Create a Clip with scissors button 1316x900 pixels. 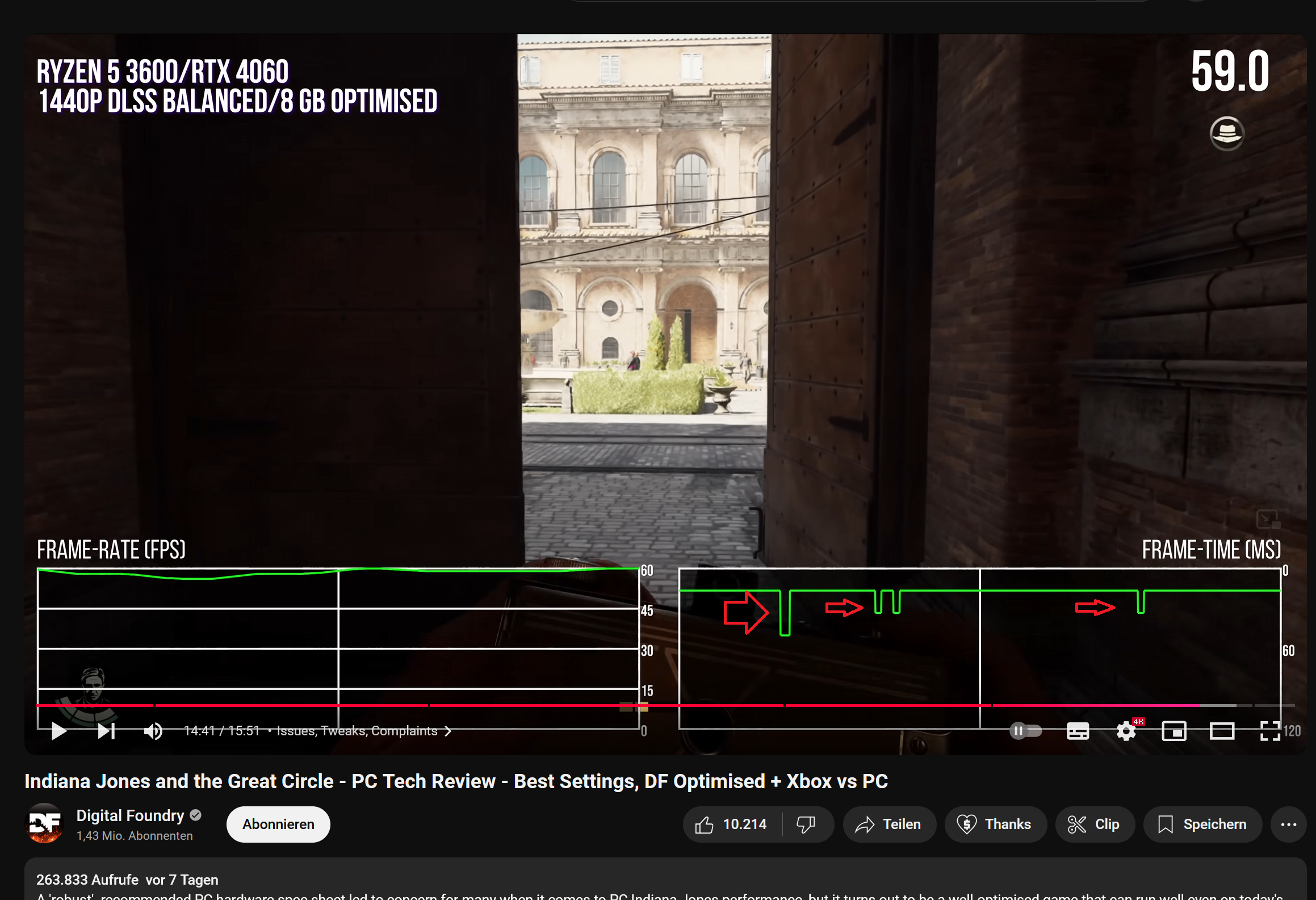pos(1094,824)
